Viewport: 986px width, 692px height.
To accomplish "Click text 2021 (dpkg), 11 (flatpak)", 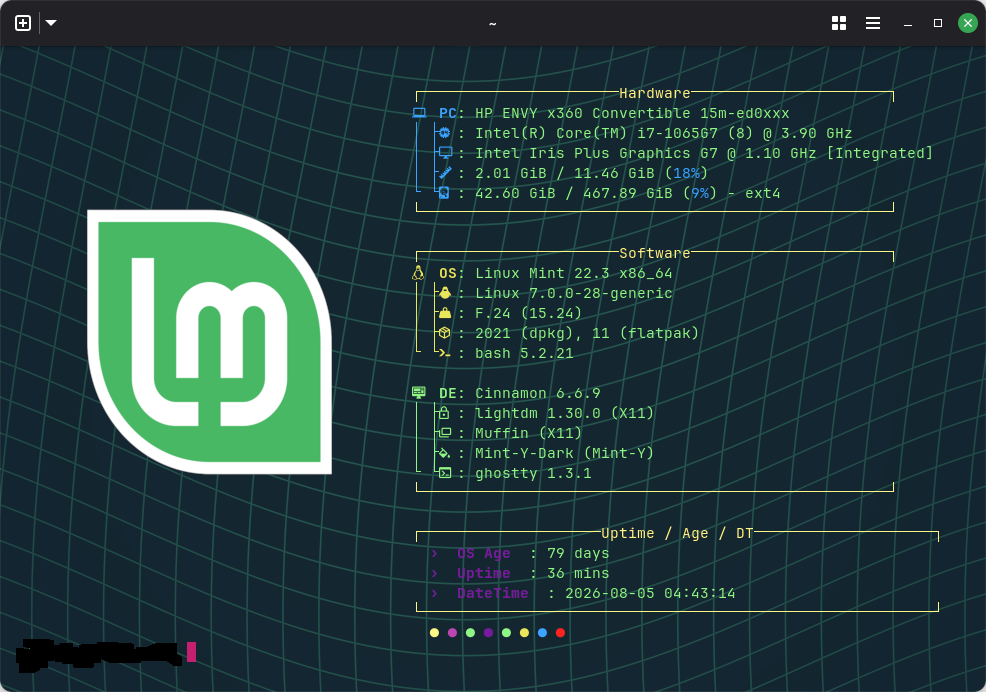I will point(587,333).
